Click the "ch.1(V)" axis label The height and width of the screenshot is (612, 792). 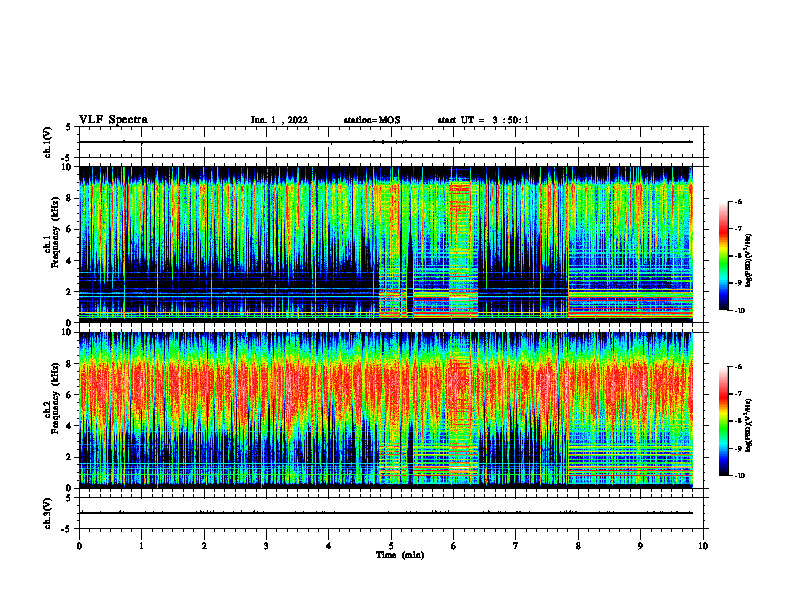48,142
